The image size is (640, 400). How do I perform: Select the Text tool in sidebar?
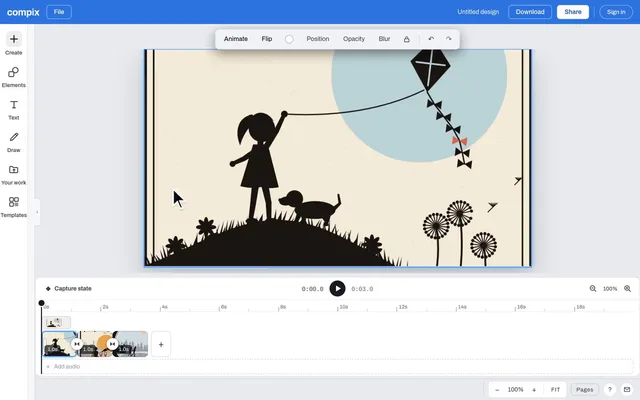point(13,110)
